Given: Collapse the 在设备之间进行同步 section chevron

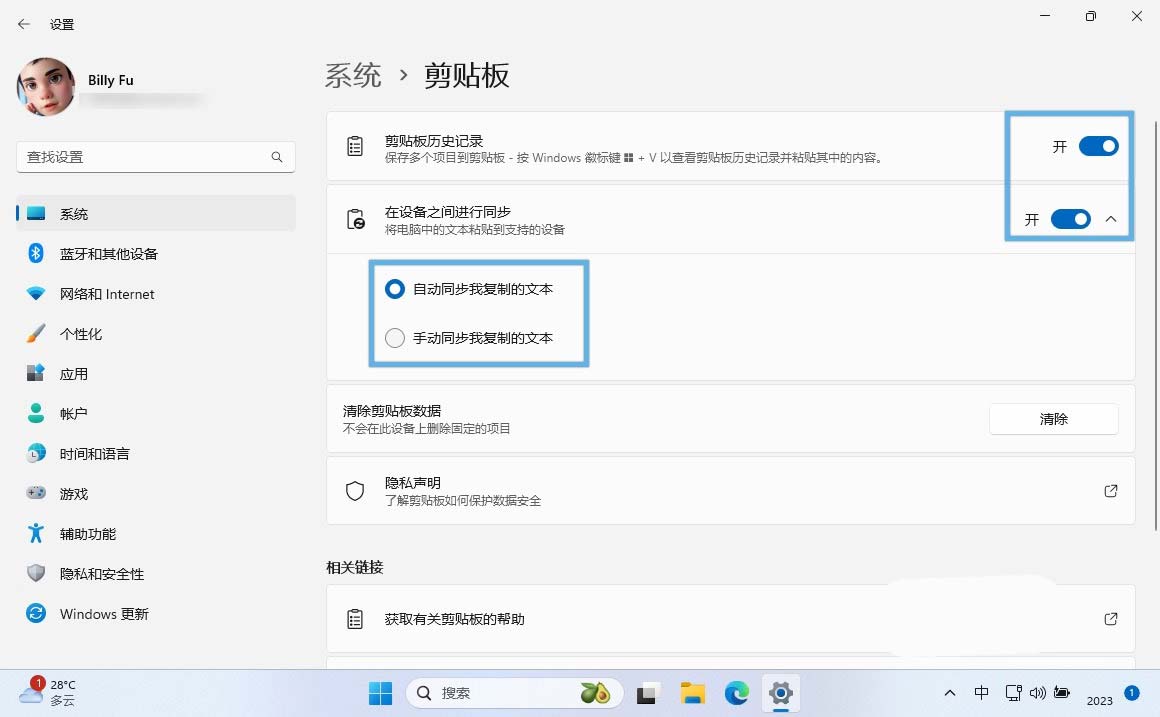Looking at the screenshot, I should 1110,219.
